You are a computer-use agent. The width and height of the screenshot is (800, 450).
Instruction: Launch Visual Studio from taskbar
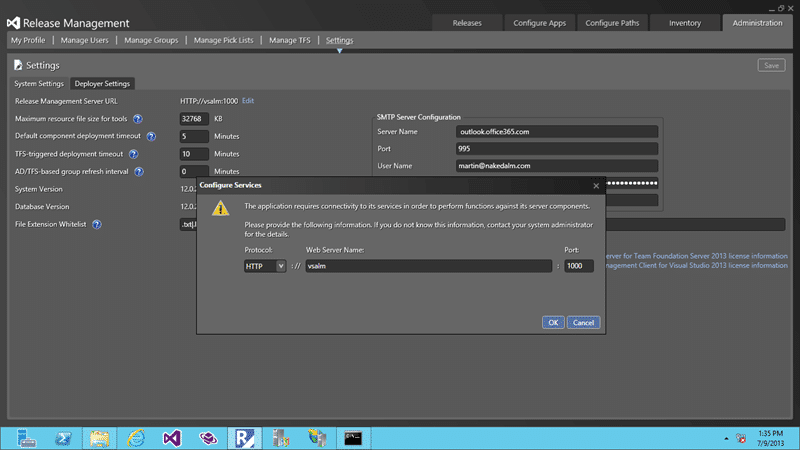tap(172, 438)
